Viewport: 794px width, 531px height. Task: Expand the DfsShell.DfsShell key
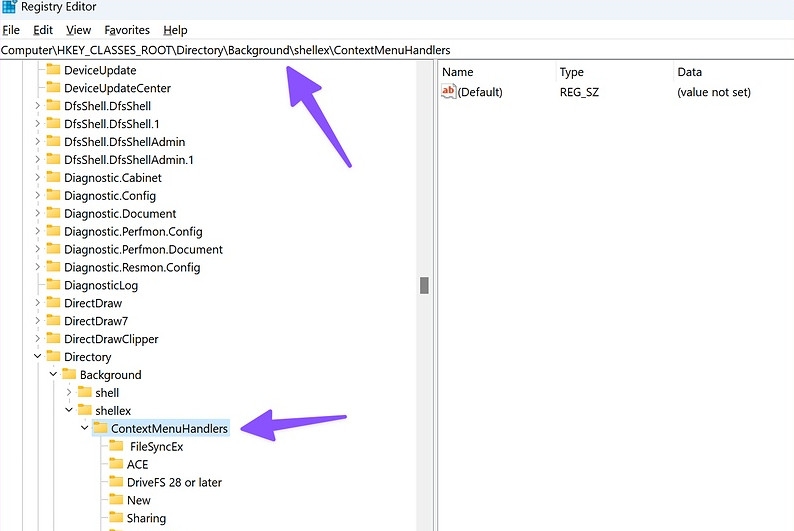click(37, 106)
